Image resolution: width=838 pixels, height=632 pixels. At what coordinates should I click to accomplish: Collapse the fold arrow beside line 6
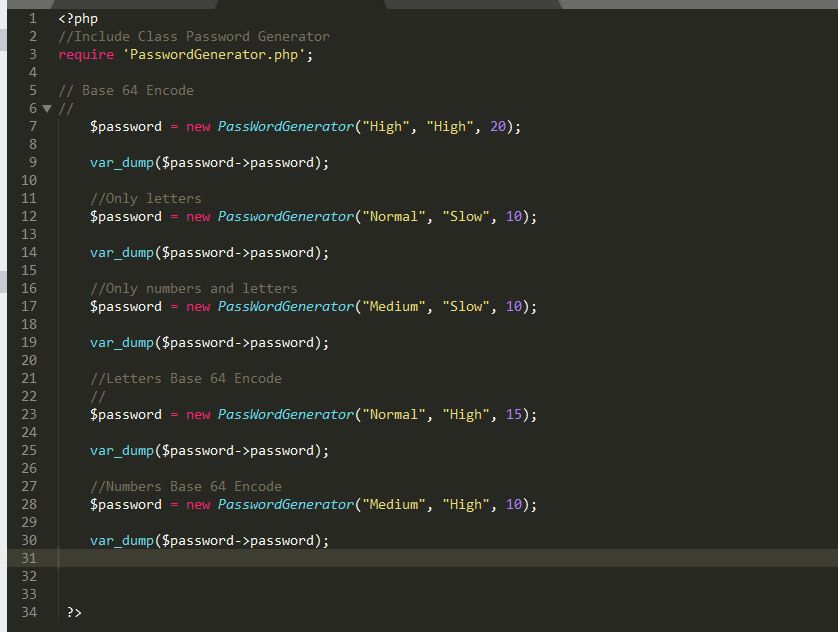[46, 108]
